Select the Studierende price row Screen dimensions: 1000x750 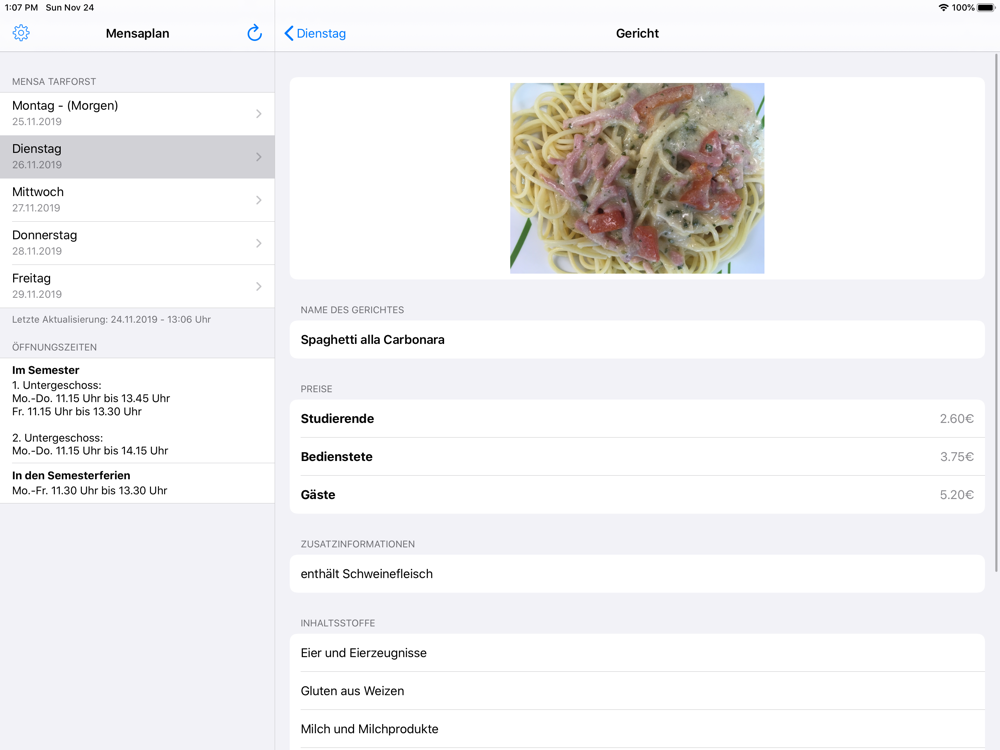pyautogui.click(x=637, y=418)
